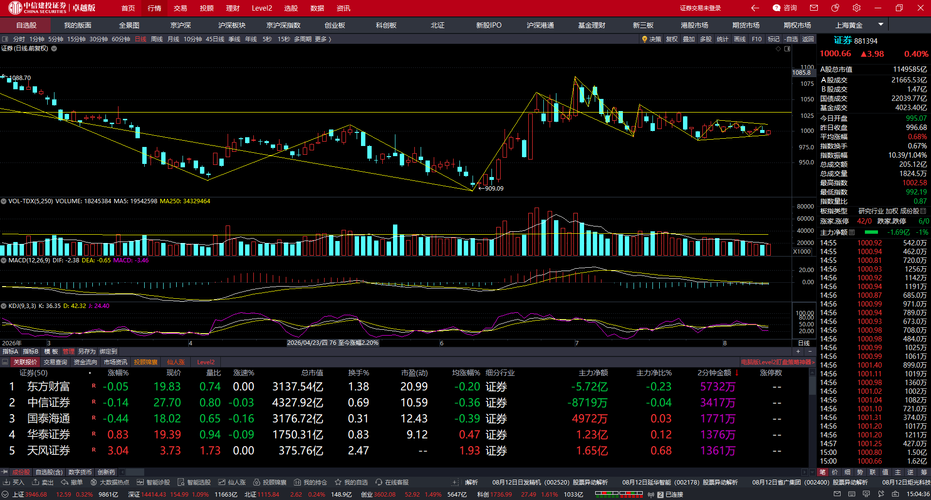
Task: Expand the market tabs overflow dropdown arrow
Action: pyautogui.click(x=881, y=24)
